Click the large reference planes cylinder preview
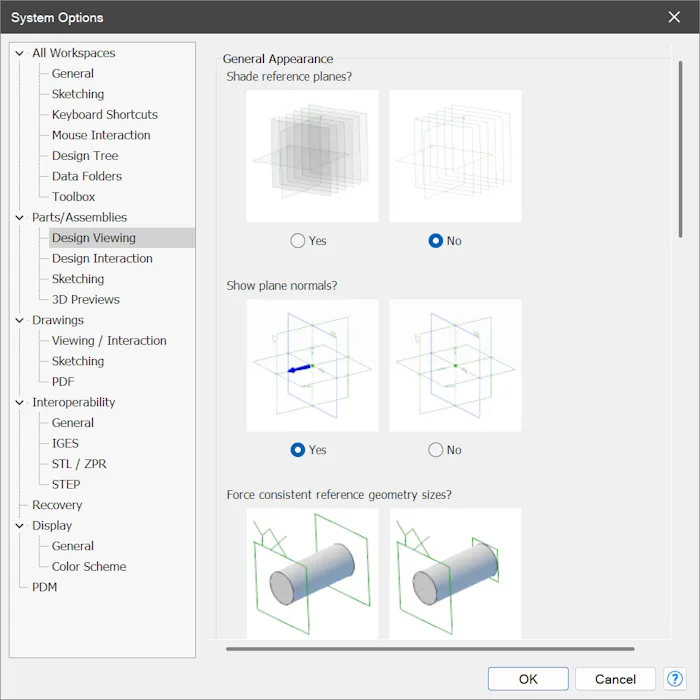 tap(312, 573)
